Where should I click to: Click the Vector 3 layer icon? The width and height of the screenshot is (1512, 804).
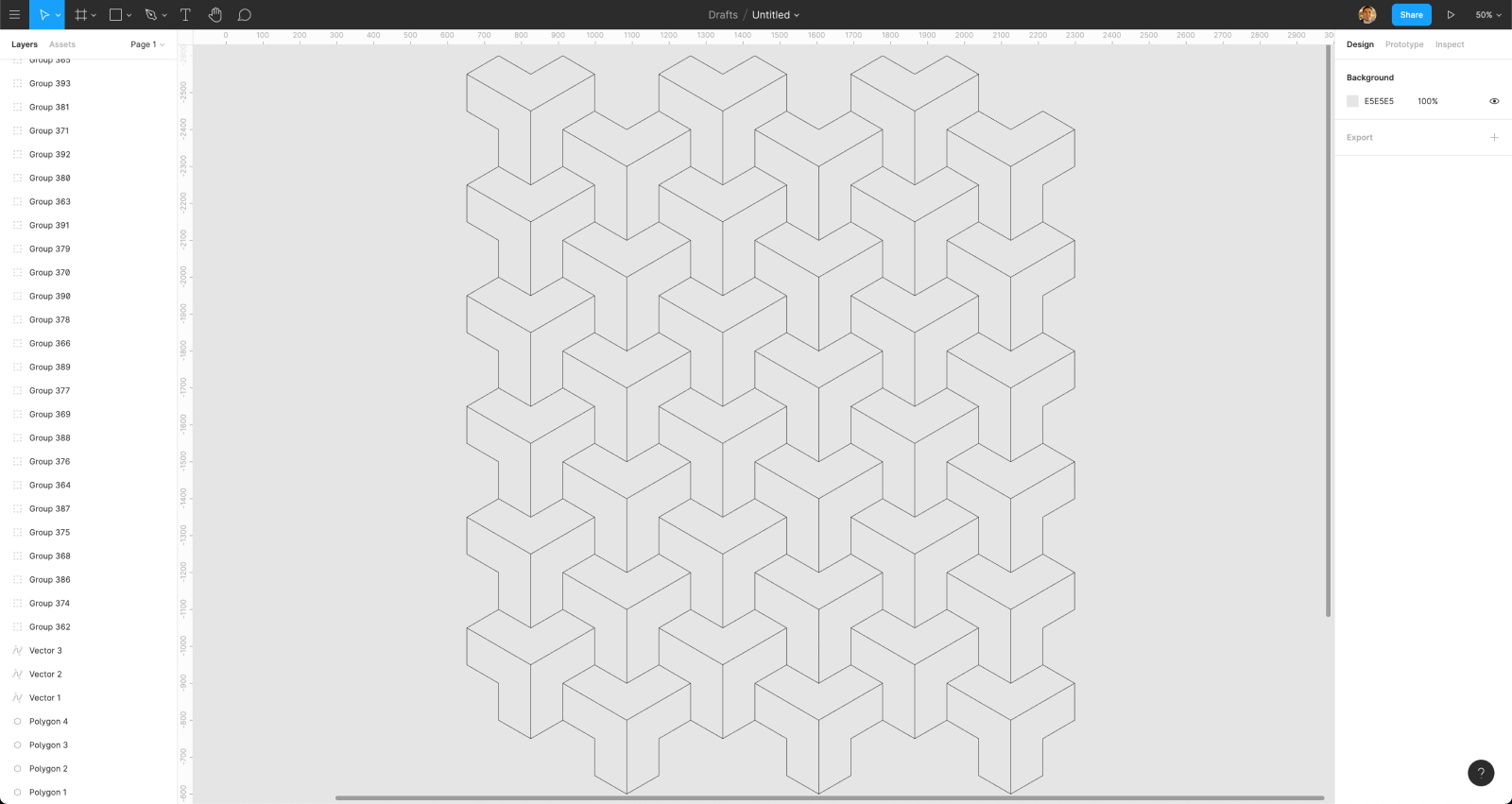click(x=17, y=650)
